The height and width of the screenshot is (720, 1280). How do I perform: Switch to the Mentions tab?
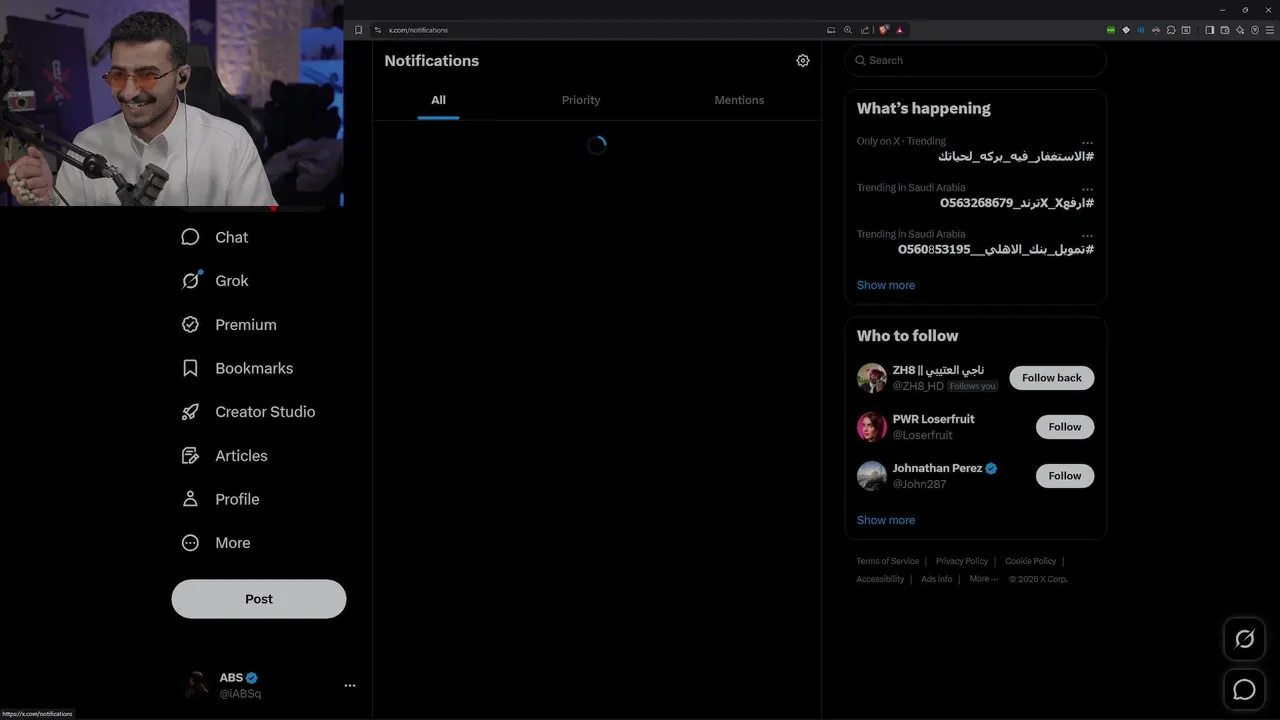[x=739, y=100]
